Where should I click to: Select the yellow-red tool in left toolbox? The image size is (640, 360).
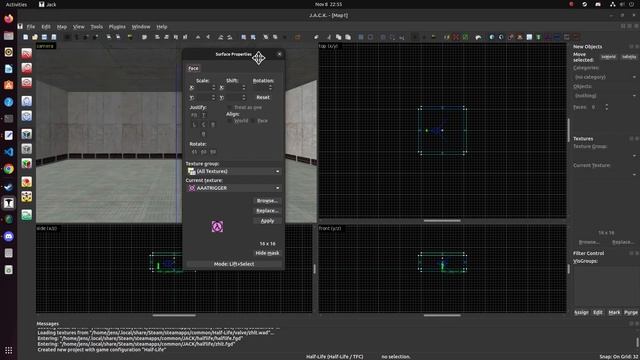27,197
